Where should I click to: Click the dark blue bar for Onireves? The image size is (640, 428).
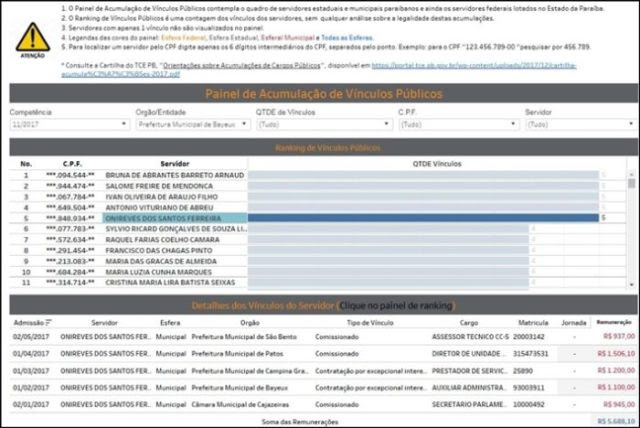click(x=423, y=218)
